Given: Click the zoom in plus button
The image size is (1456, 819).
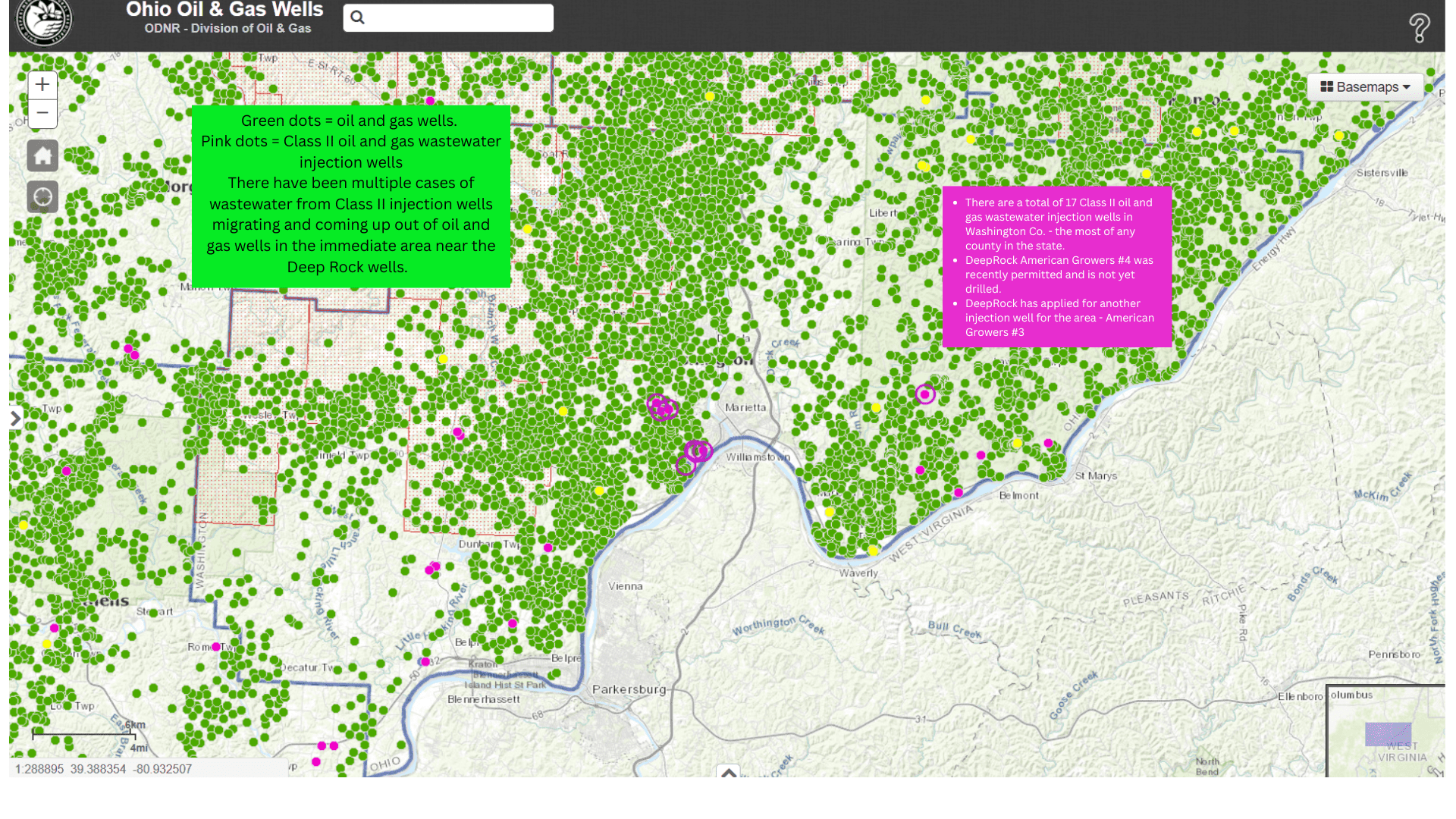Looking at the screenshot, I should [x=42, y=84].
